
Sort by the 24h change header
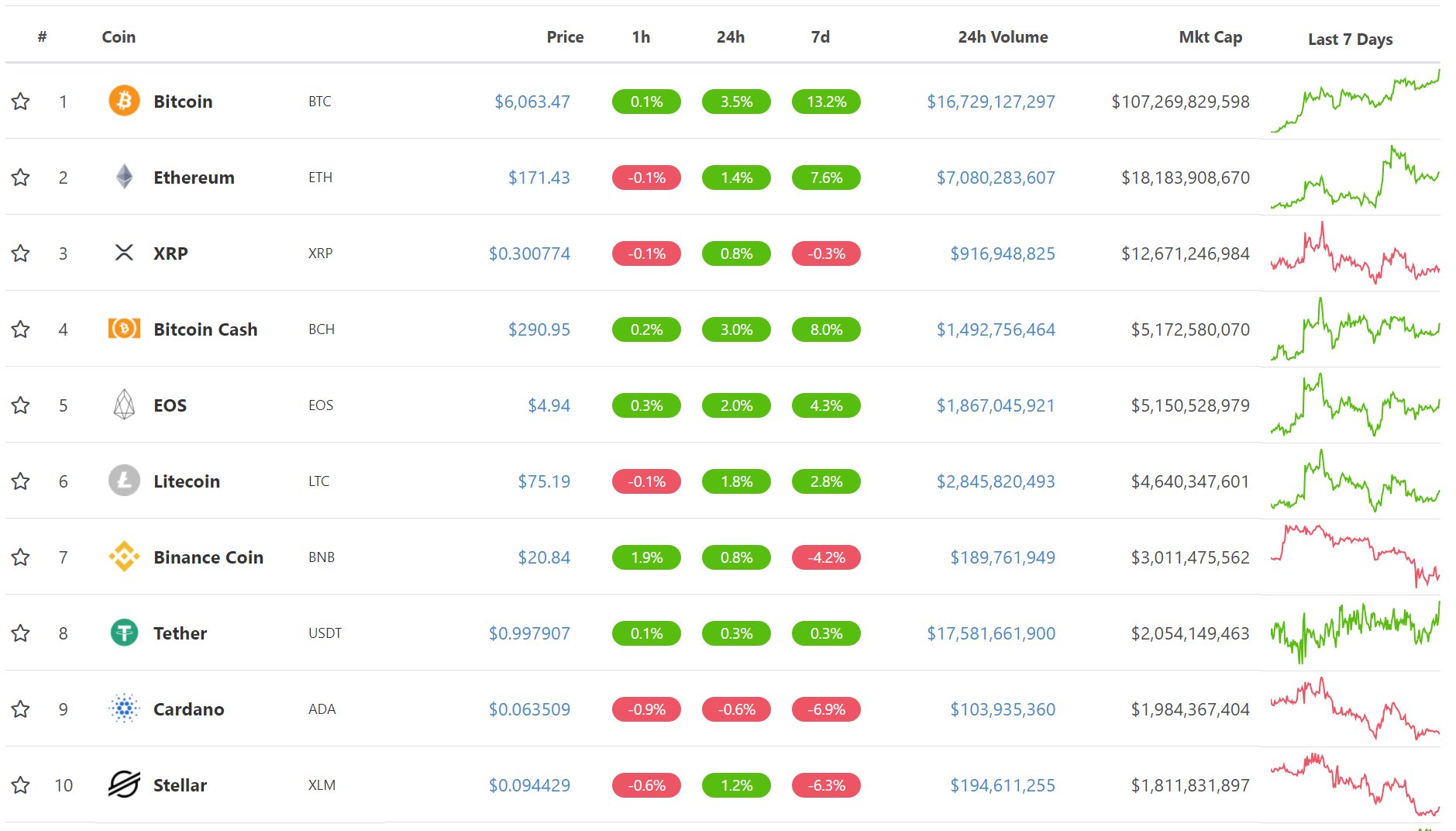[x=731, y=36]
